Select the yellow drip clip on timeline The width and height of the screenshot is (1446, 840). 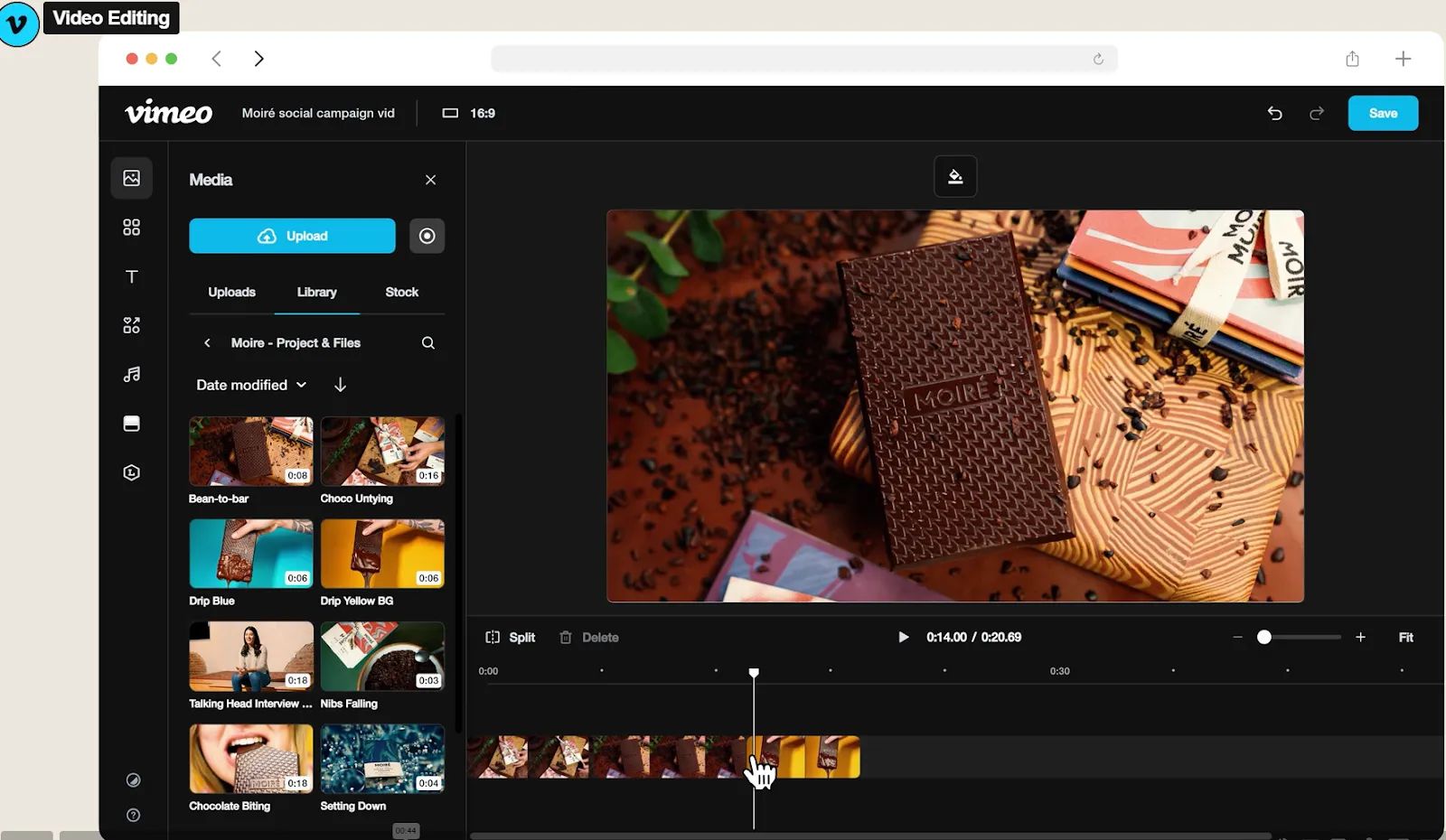(804, 757)
